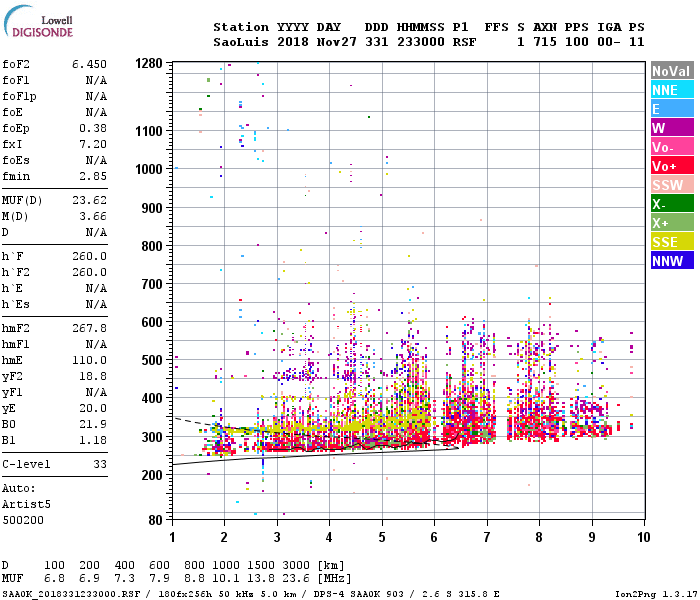Select the NoVal legend swatch

tap(672, 71)
